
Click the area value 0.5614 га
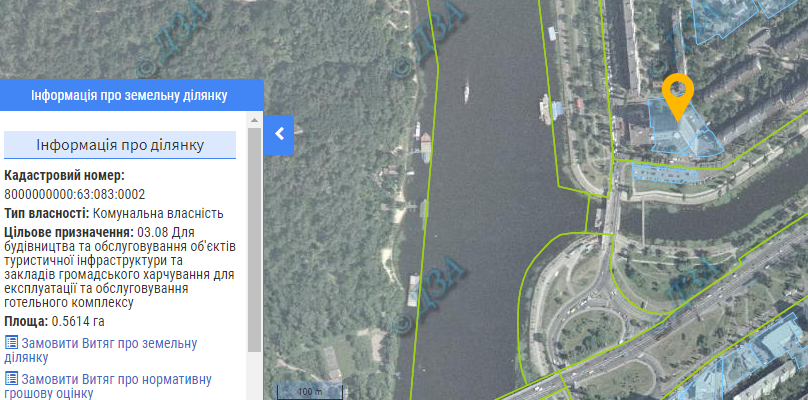pyautogui.click(x=78, y=322)
